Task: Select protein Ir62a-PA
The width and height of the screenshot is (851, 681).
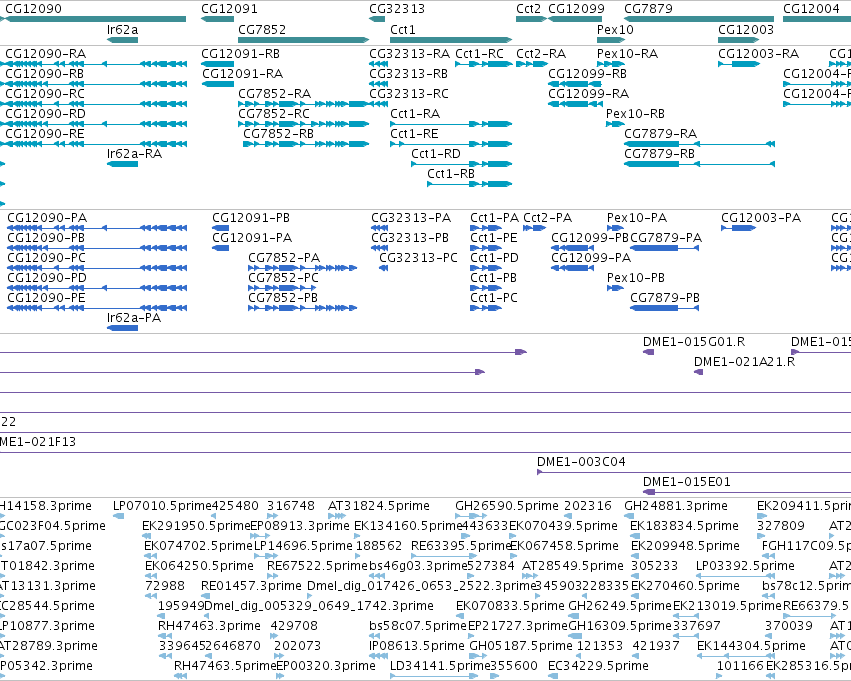Action: [x=134, y=318]
